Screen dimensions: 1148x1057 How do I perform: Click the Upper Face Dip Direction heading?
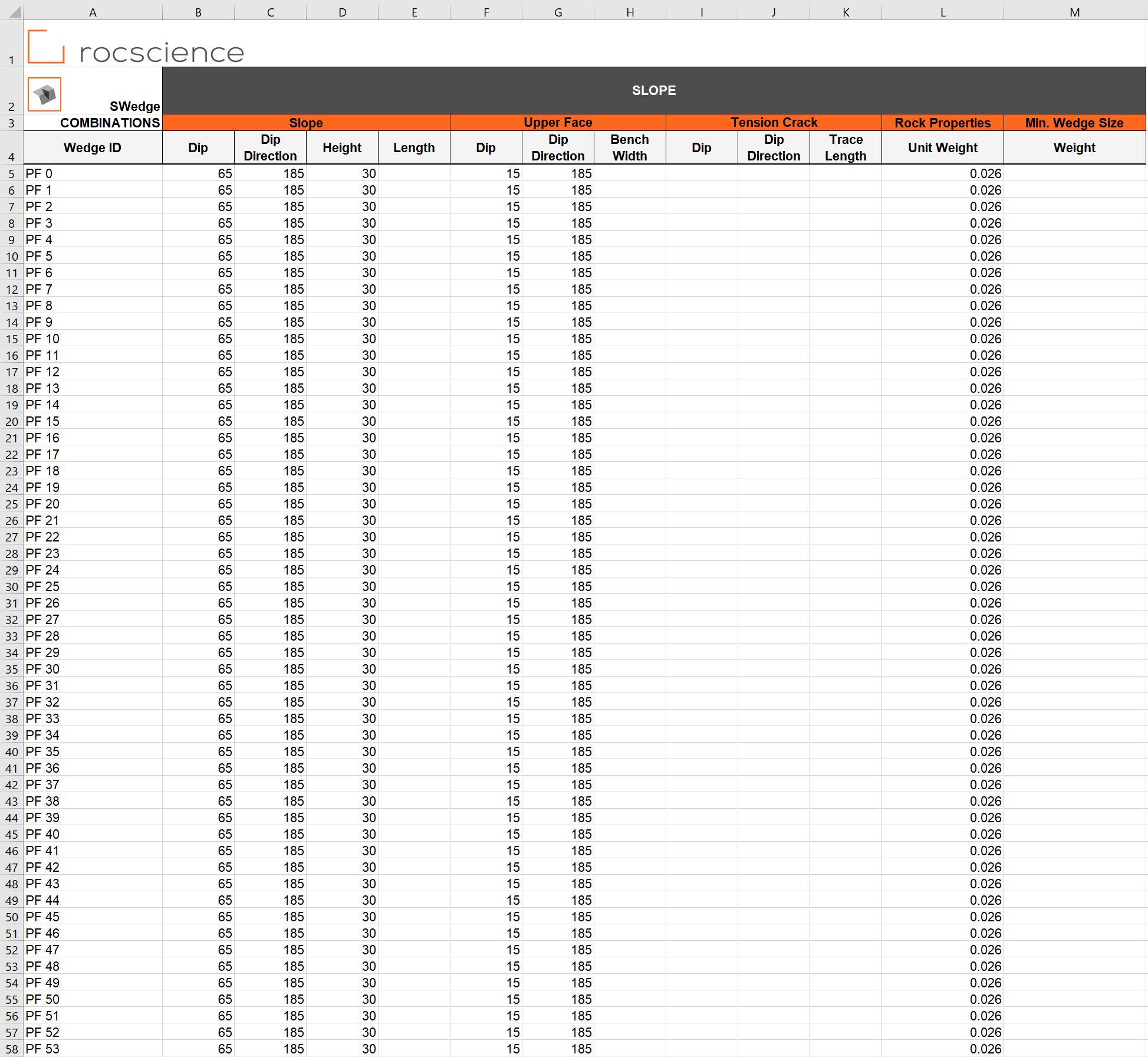point(558,147)
